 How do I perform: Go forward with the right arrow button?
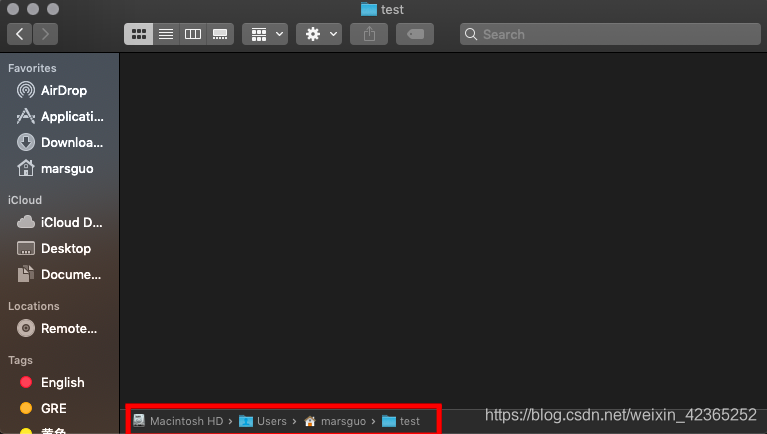45,34
